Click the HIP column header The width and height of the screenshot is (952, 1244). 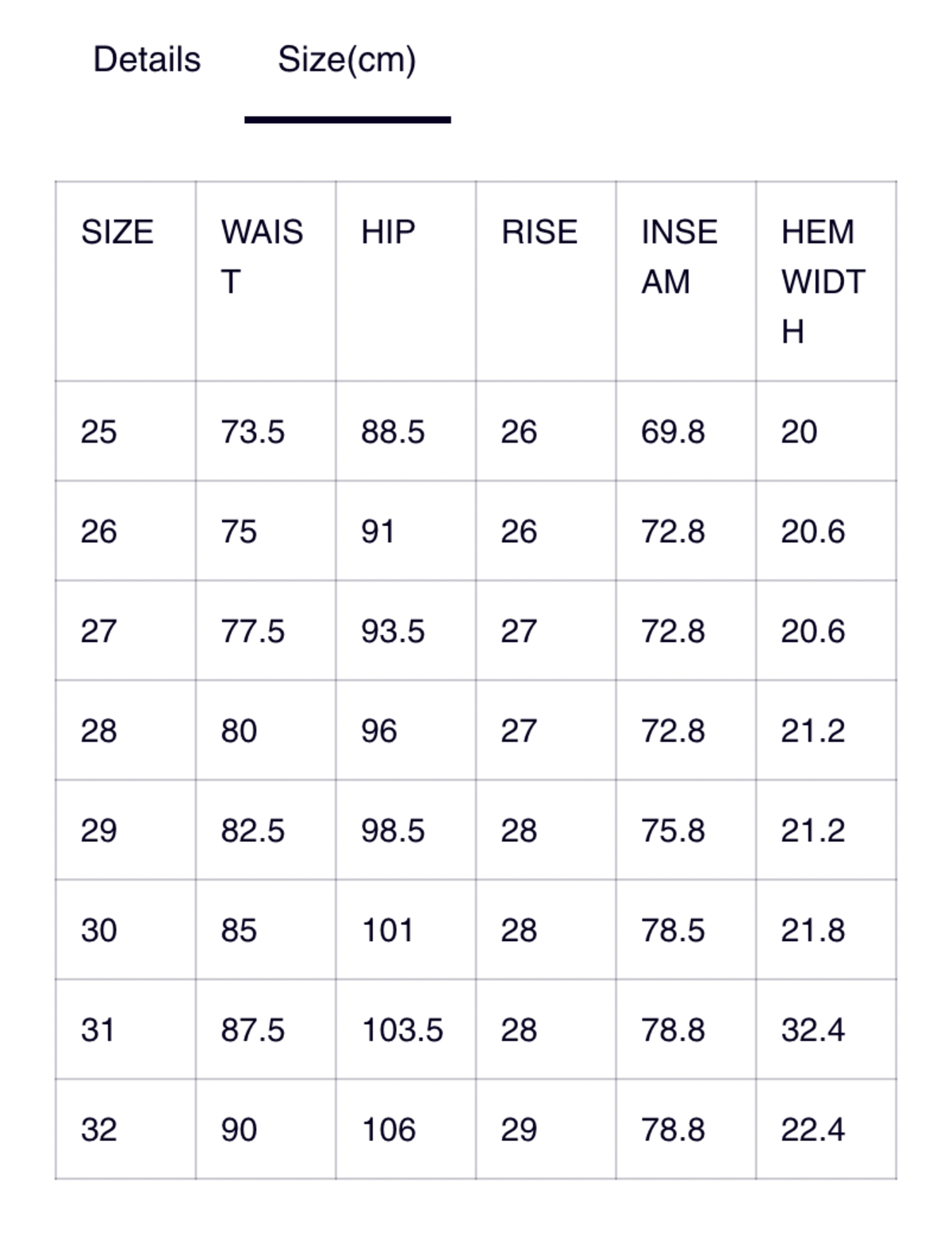click(388, 232)
